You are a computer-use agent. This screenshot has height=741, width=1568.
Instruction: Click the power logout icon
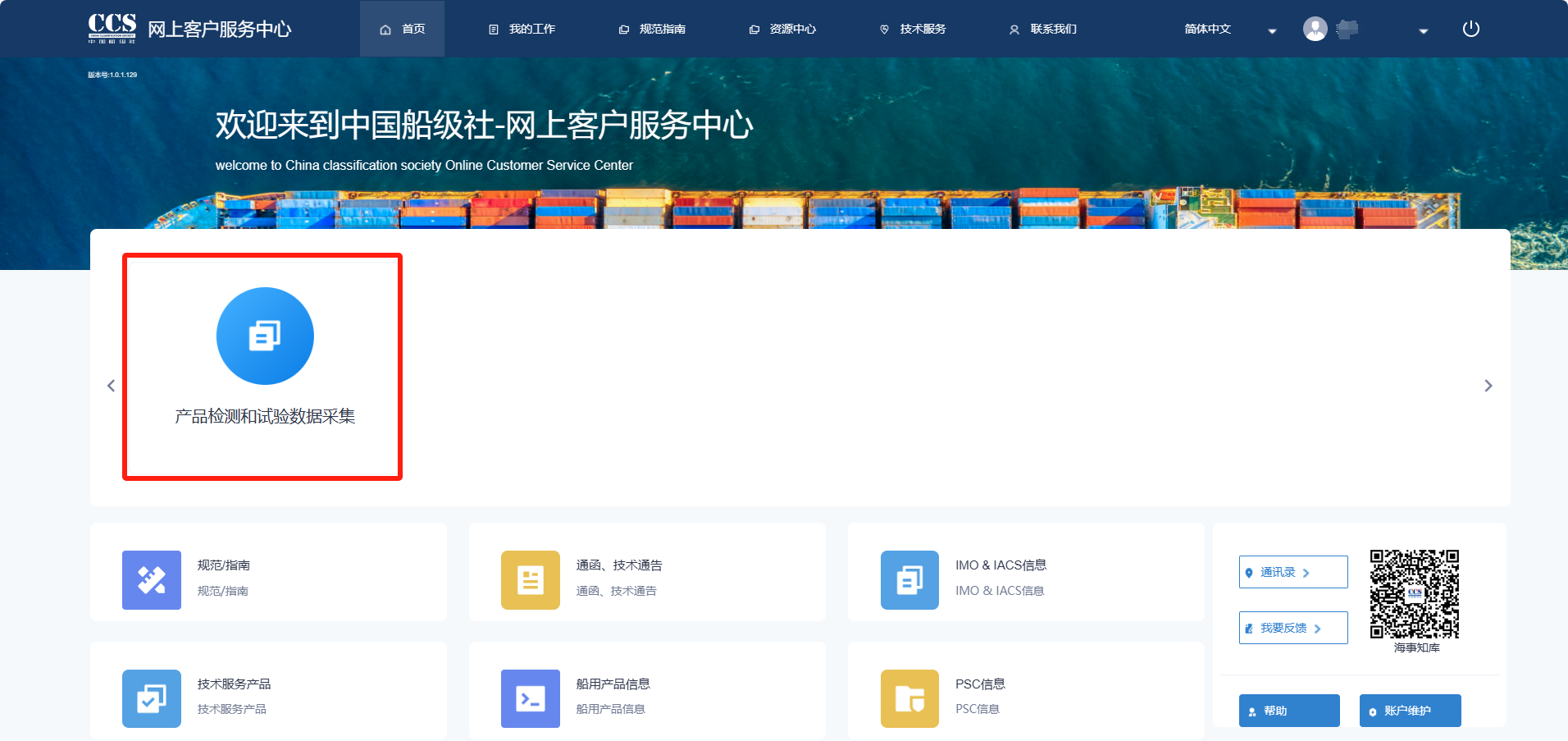click(1470, 29)
